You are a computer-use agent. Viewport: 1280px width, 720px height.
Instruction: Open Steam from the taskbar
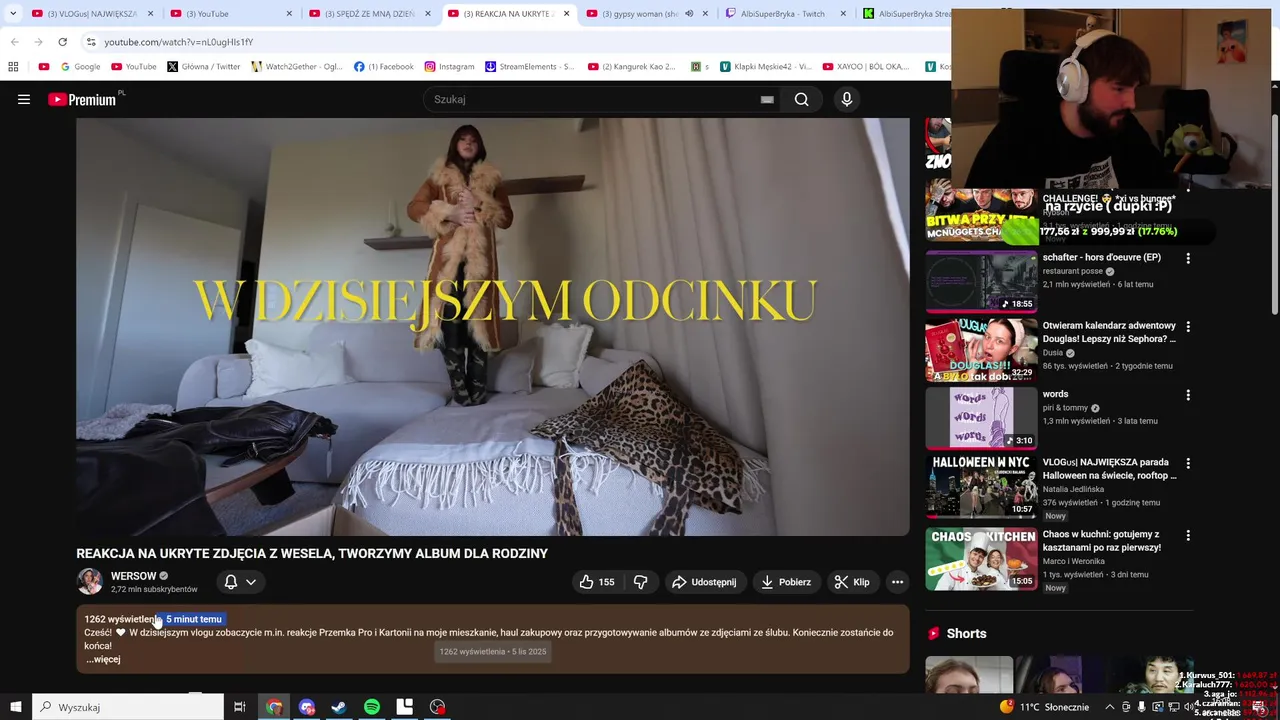tap(339, 707)
